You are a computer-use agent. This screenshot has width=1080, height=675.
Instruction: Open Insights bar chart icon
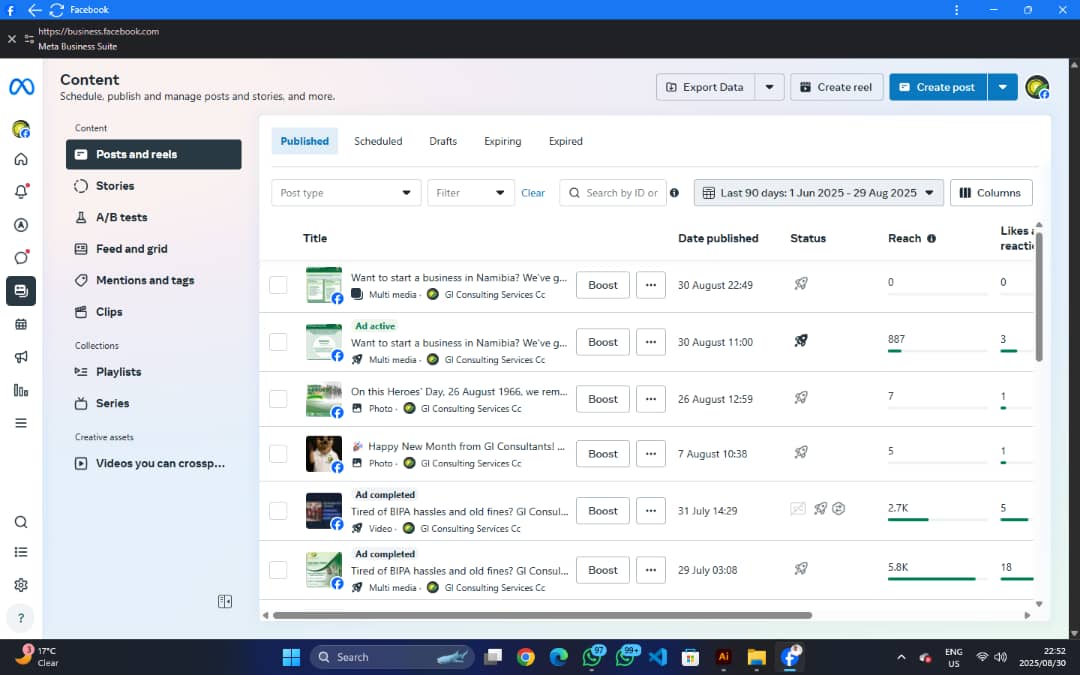coord(21,390)
